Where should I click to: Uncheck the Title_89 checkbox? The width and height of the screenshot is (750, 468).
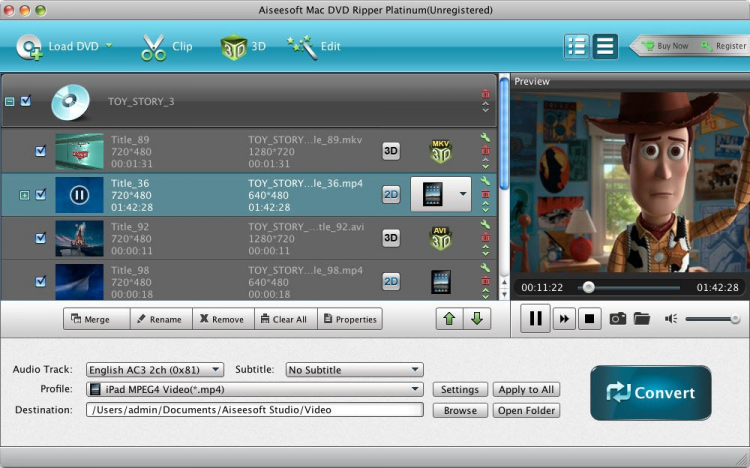click(41, 151)
